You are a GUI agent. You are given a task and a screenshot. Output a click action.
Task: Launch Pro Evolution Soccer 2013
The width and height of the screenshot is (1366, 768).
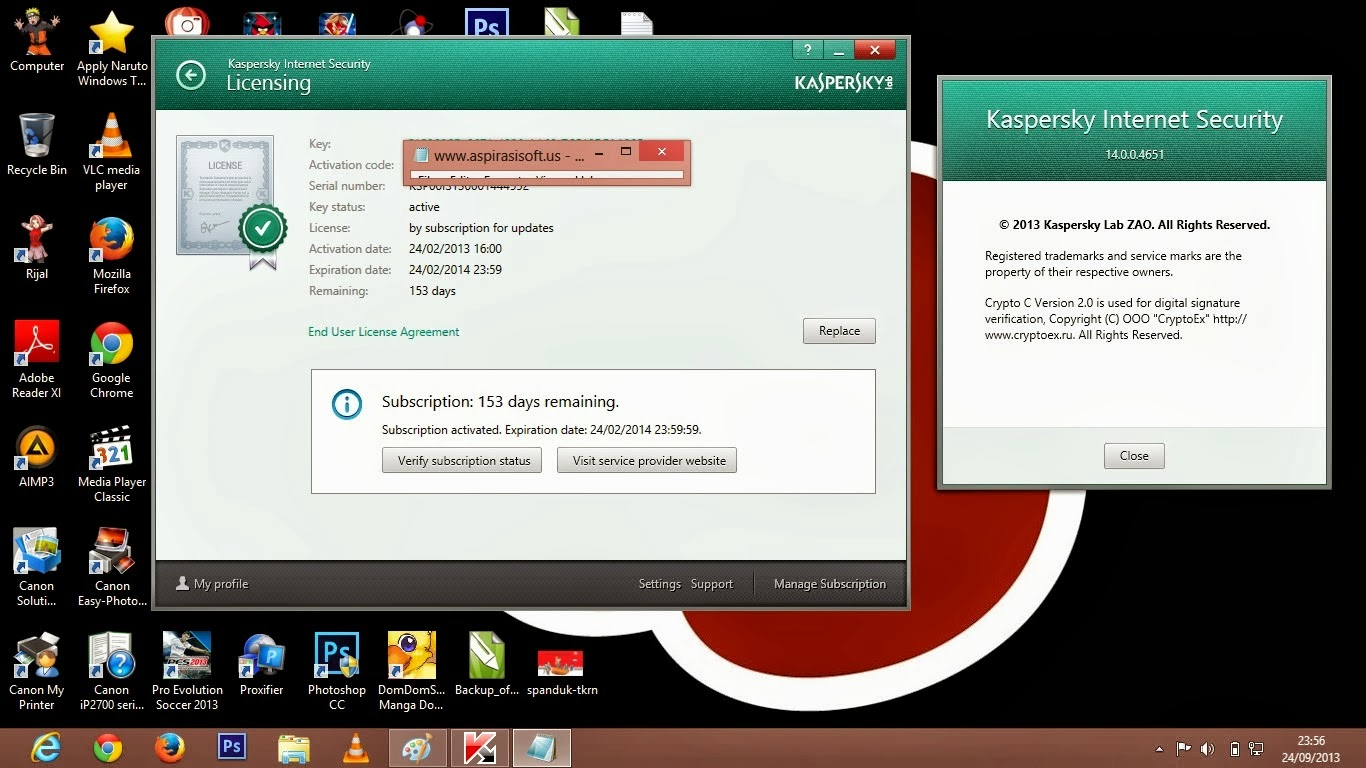(x=186, y=672)
